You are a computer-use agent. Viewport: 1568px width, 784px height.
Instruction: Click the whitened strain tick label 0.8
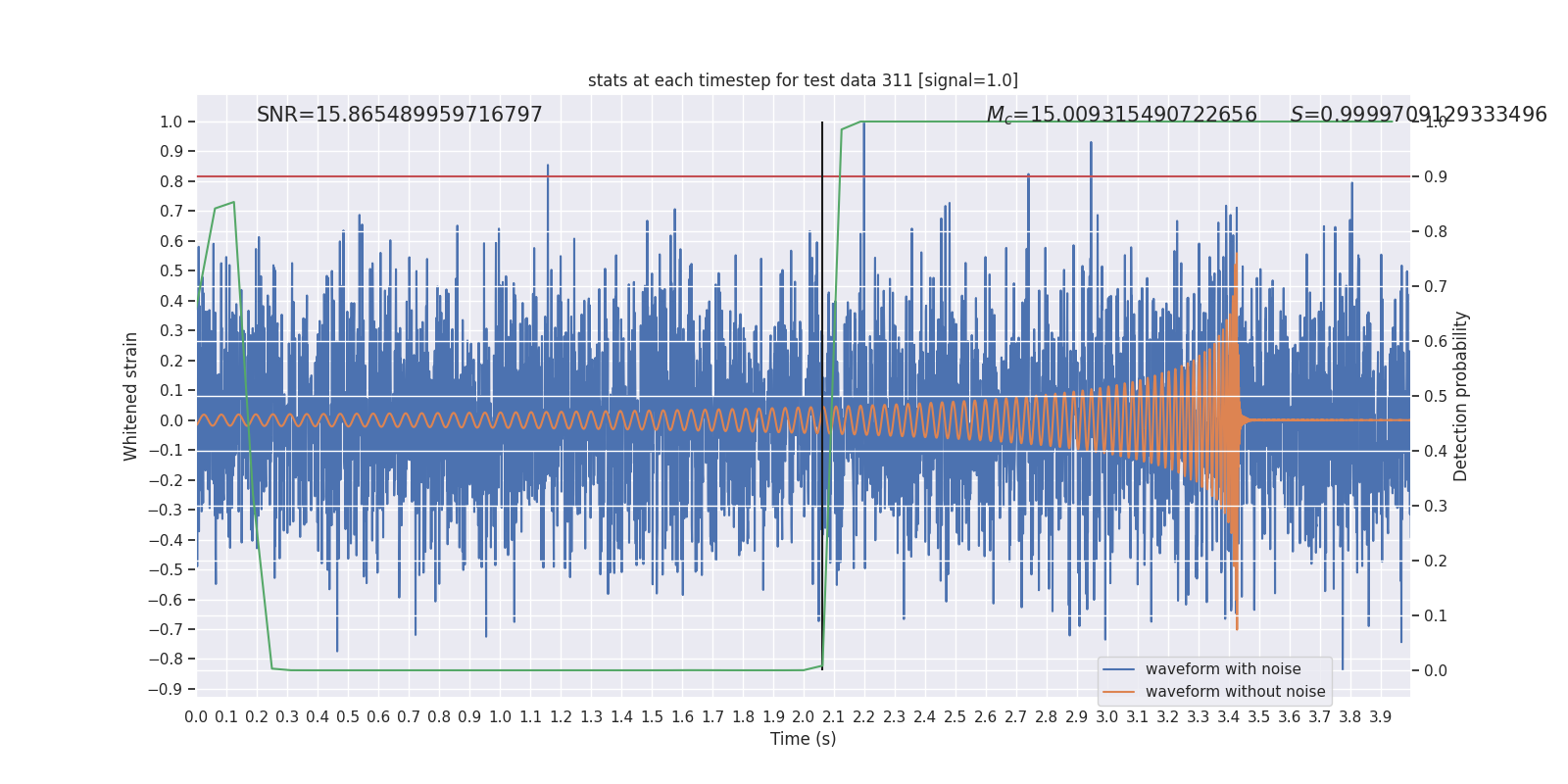[171, 181]
